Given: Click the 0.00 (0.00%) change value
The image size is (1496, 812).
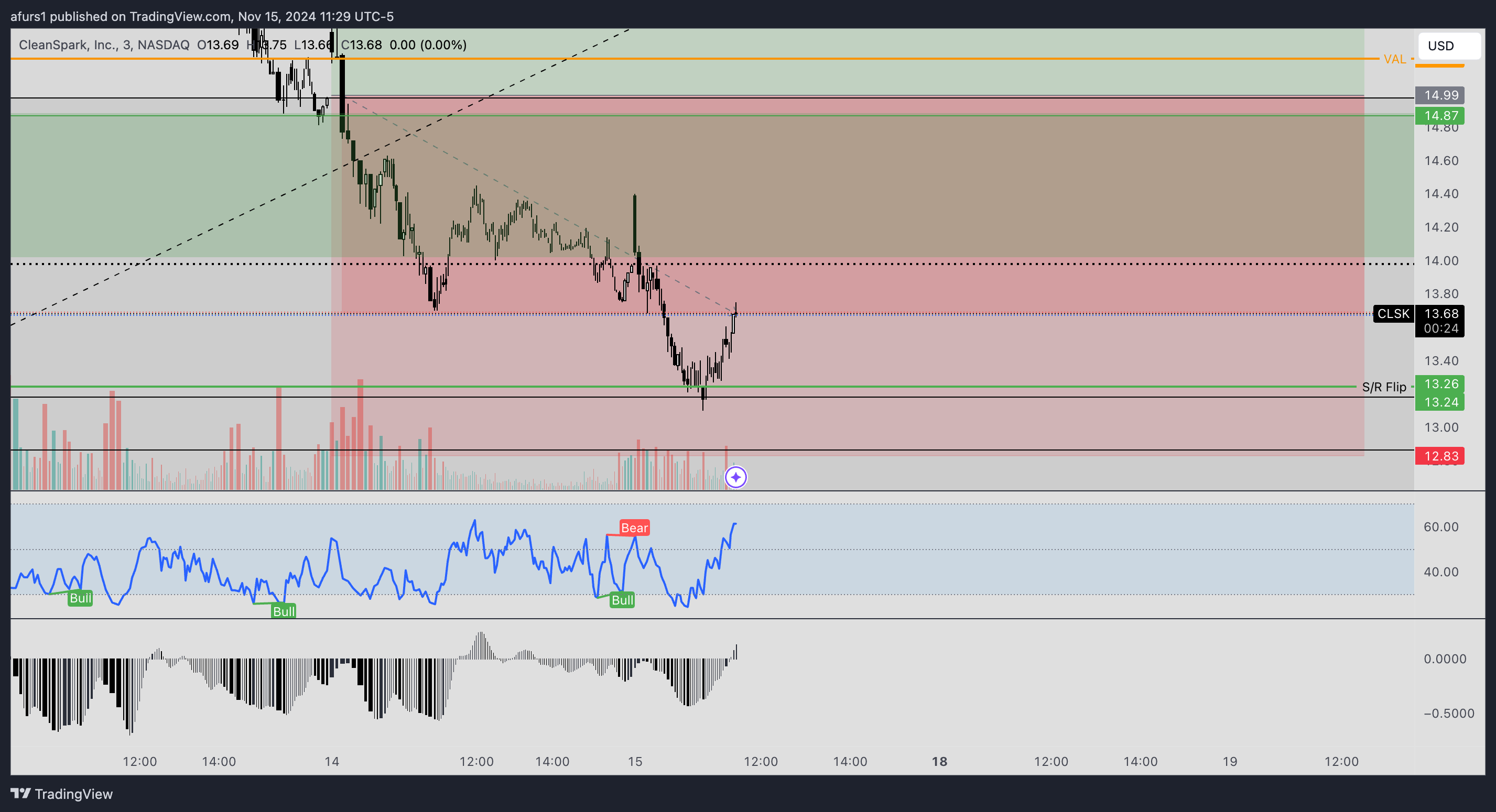Looking at the screenshot, I should click(x=428, y=45).
